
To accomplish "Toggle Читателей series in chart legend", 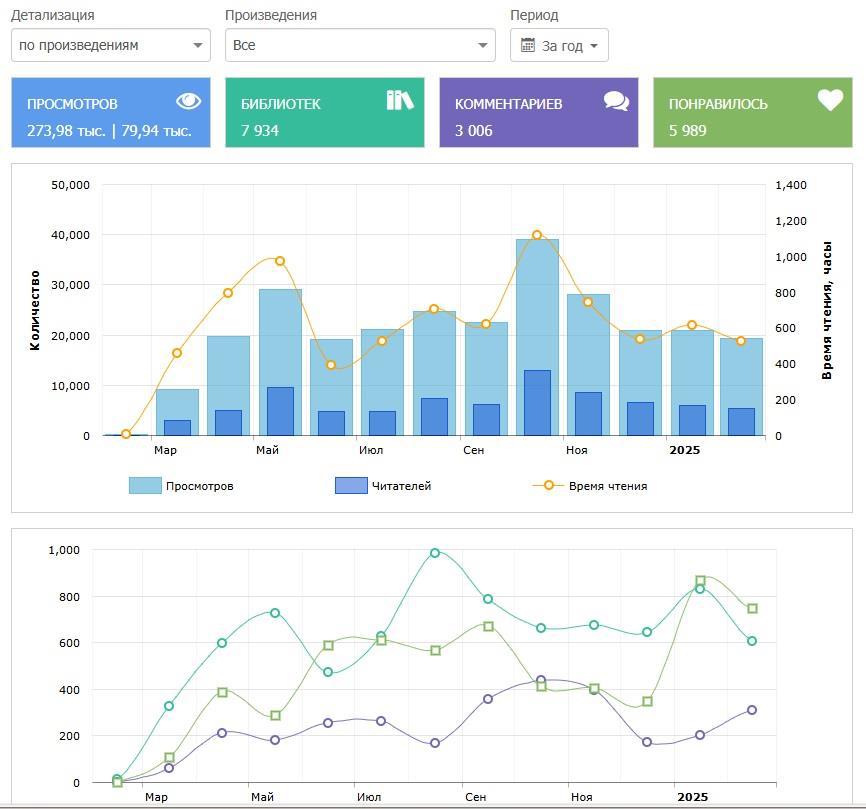I will (x=401, y=486).
